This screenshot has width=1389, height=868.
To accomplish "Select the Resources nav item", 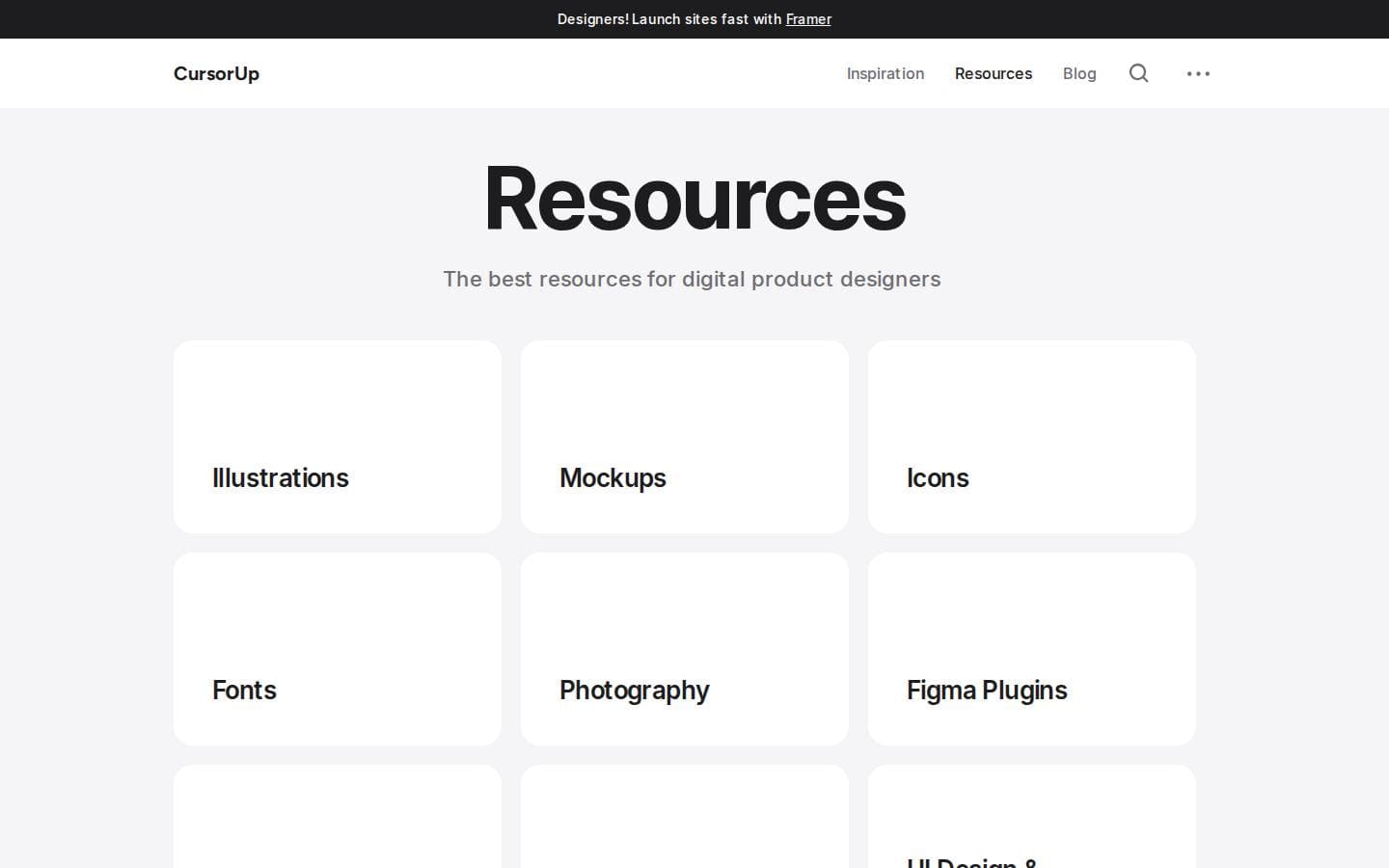I will point(994,73).
